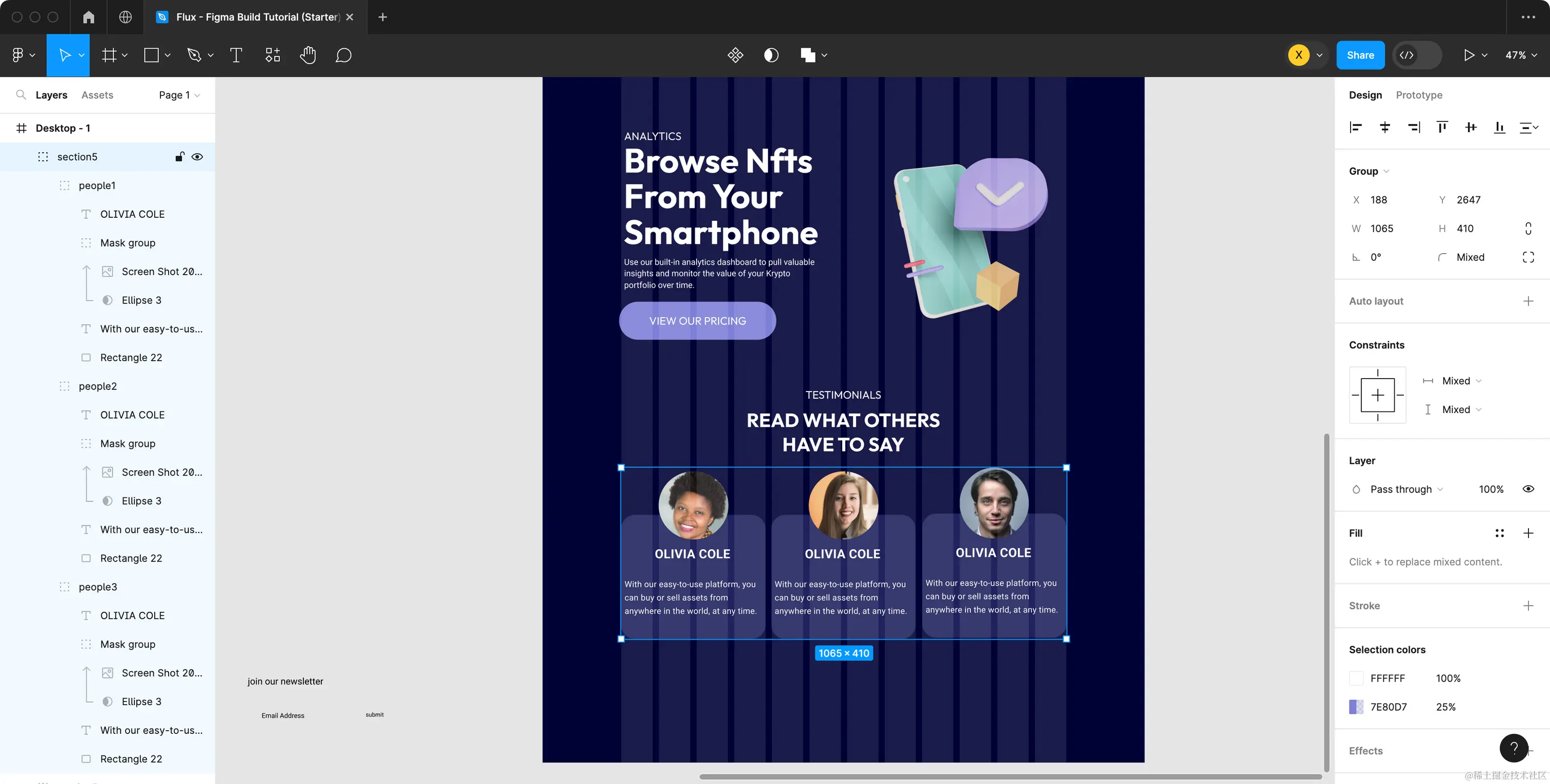Image resolution: width=1550 pixels, height=784 pixels.
Task: Click the 7E80D7 color swatch
Action: 1356,707
